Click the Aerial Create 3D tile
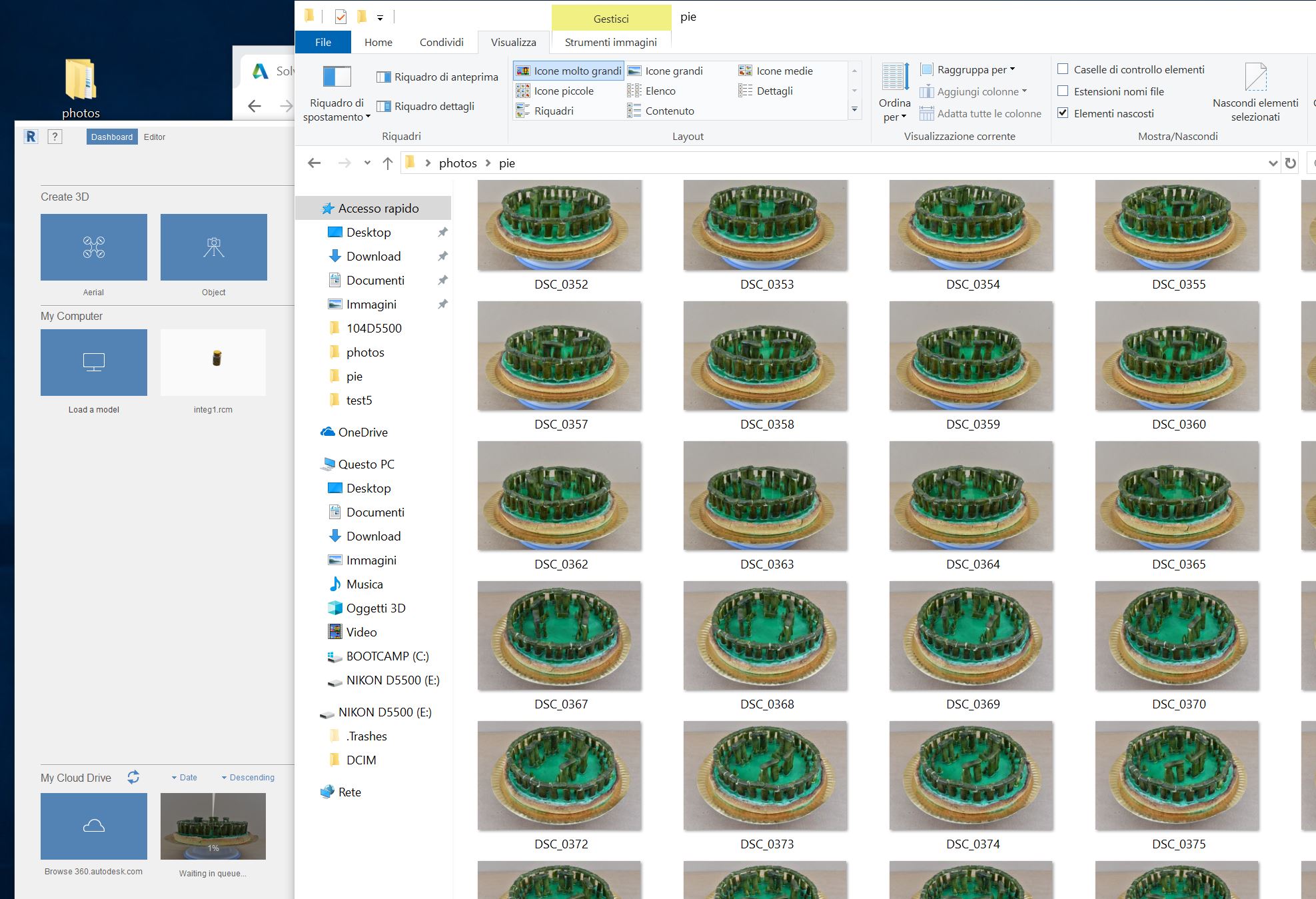The image size is (1316, 899). point(93,247)
